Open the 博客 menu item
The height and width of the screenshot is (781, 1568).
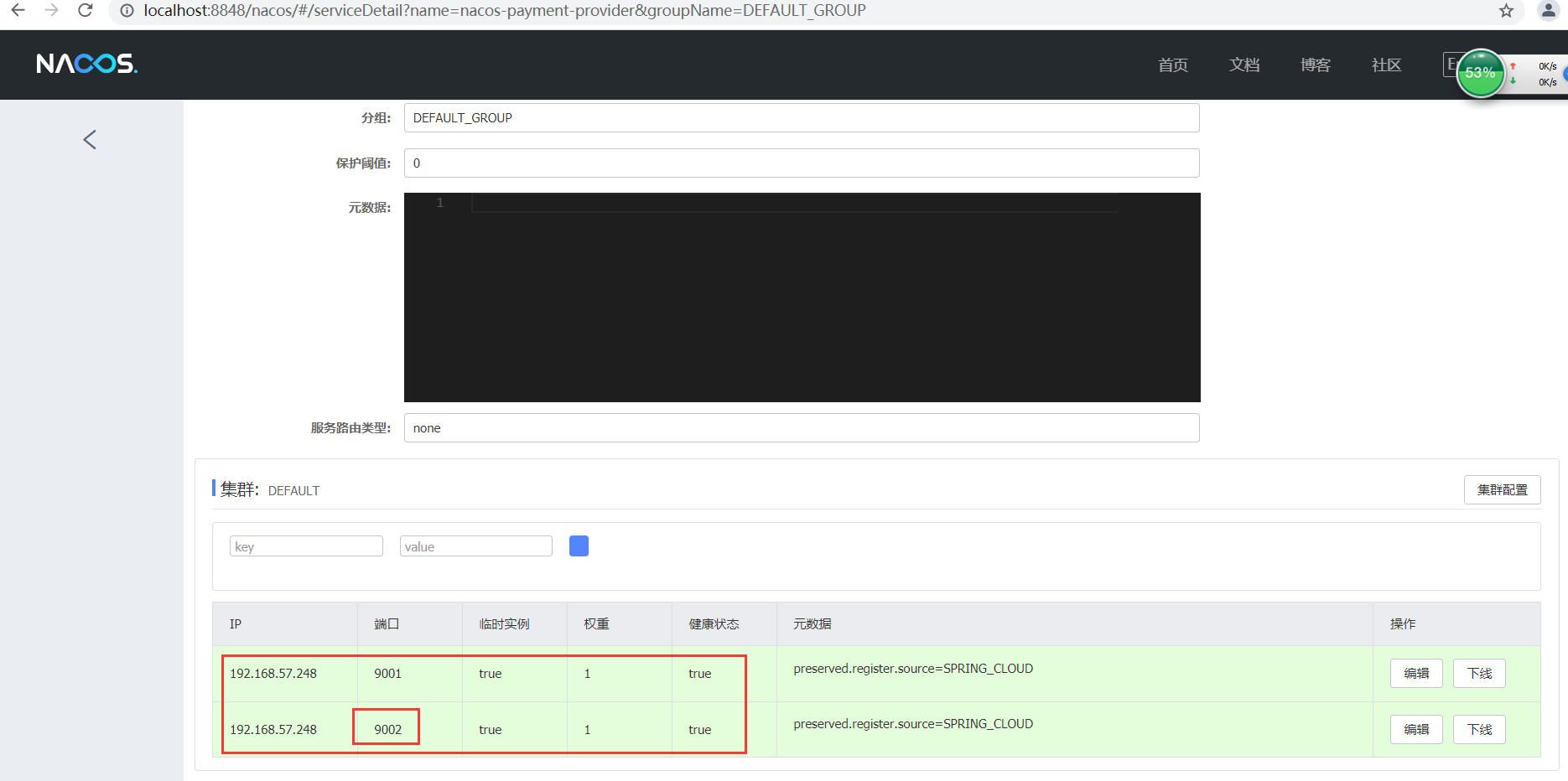pyautogui.click(x=1316, y=65)
